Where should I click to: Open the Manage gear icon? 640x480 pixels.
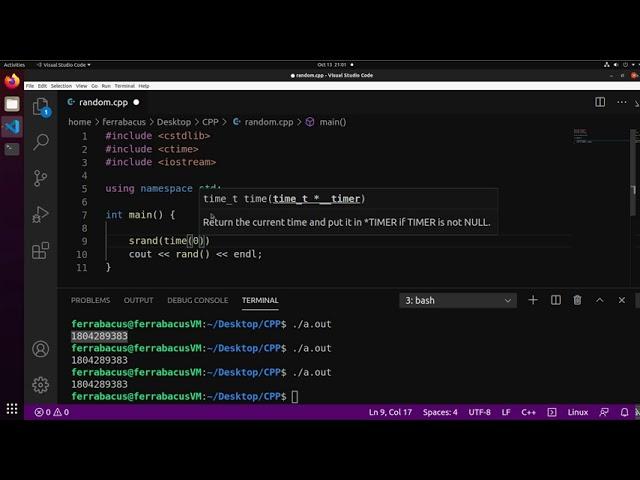pyautogui.click(x=41, y=385)
